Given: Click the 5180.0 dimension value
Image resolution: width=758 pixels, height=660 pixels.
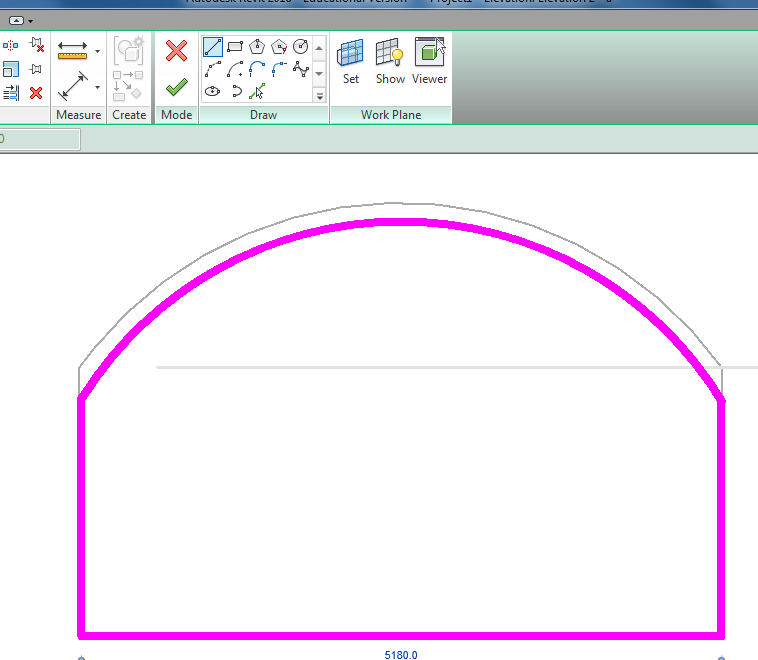Looking at the screenshot, I should click(400, 655).
